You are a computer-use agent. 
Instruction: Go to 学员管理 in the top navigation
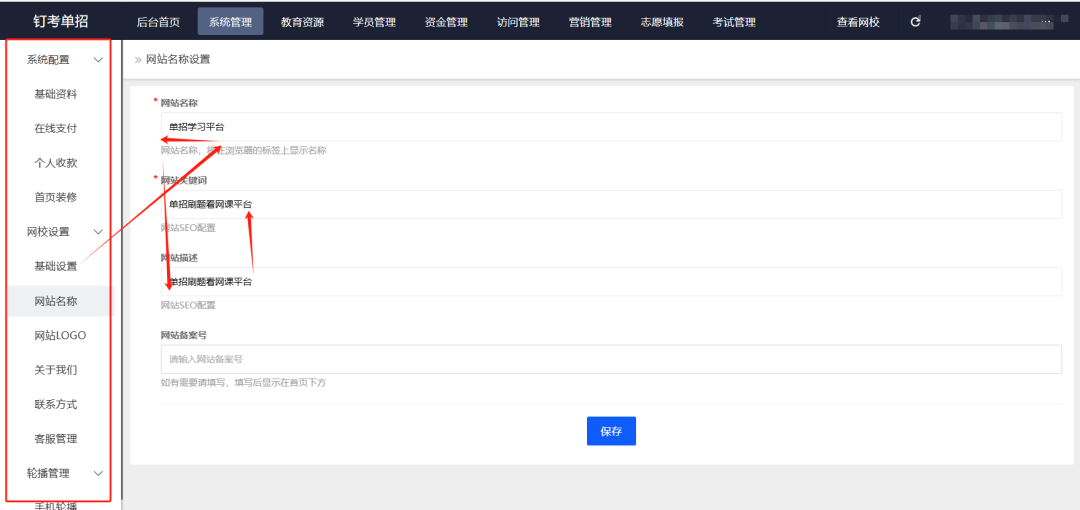(x=374, y=22)
